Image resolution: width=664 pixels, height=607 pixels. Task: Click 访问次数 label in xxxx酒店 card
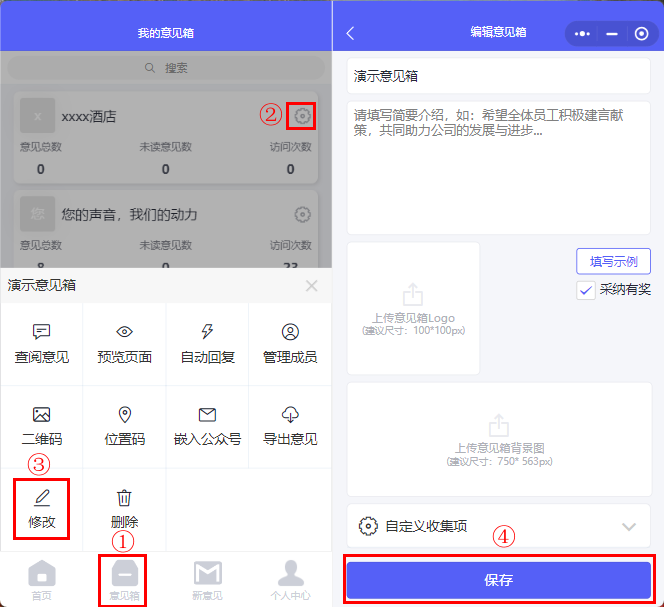coord(290,147)
